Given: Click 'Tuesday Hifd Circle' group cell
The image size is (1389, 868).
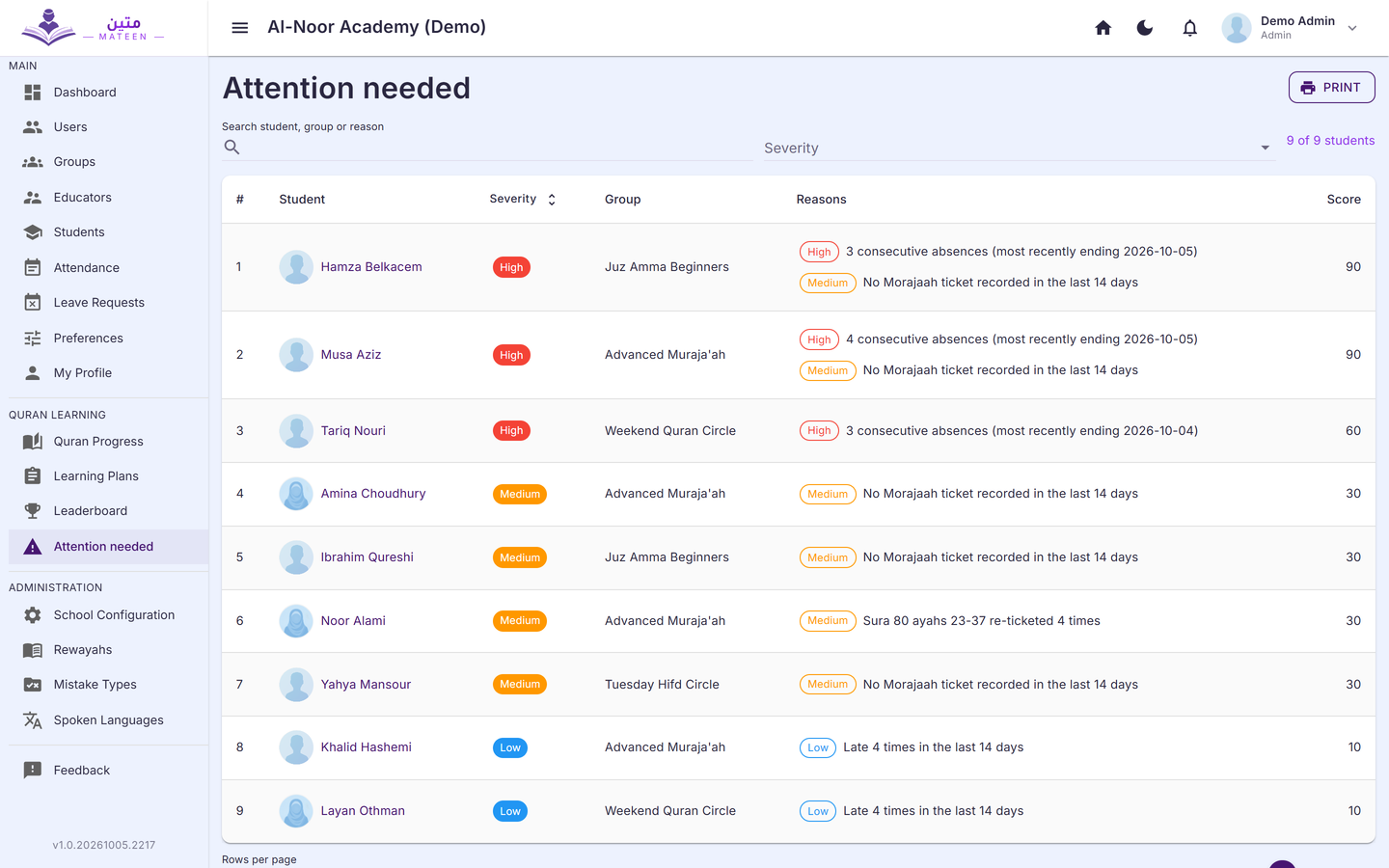Looking at the screenshot, I should pos(662,685).
